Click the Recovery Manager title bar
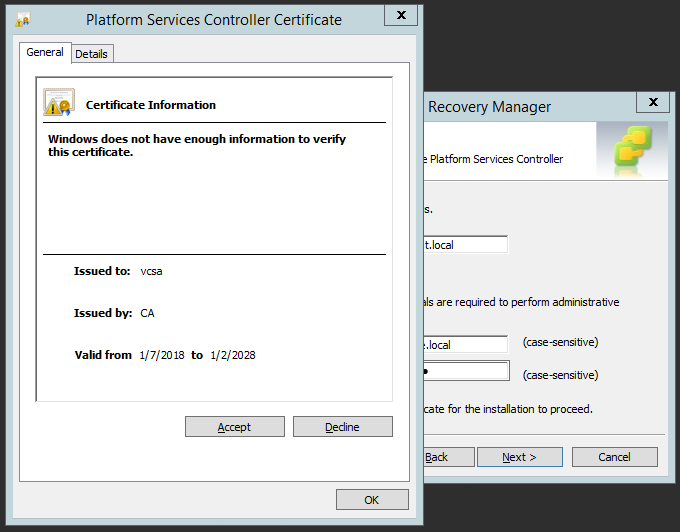This screenshot has width=680, height=532. 520,106
